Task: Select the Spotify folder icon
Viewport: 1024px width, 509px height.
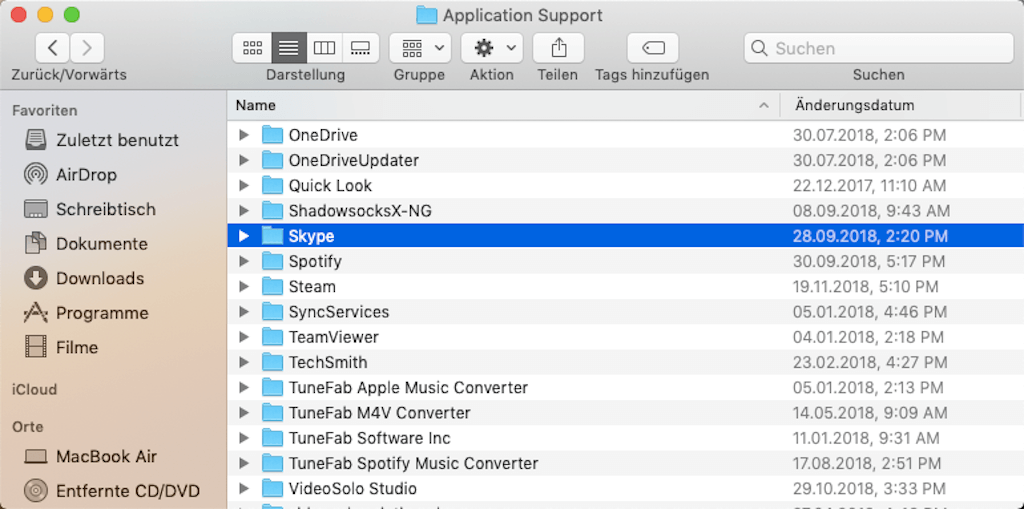Action: (272, 261)
